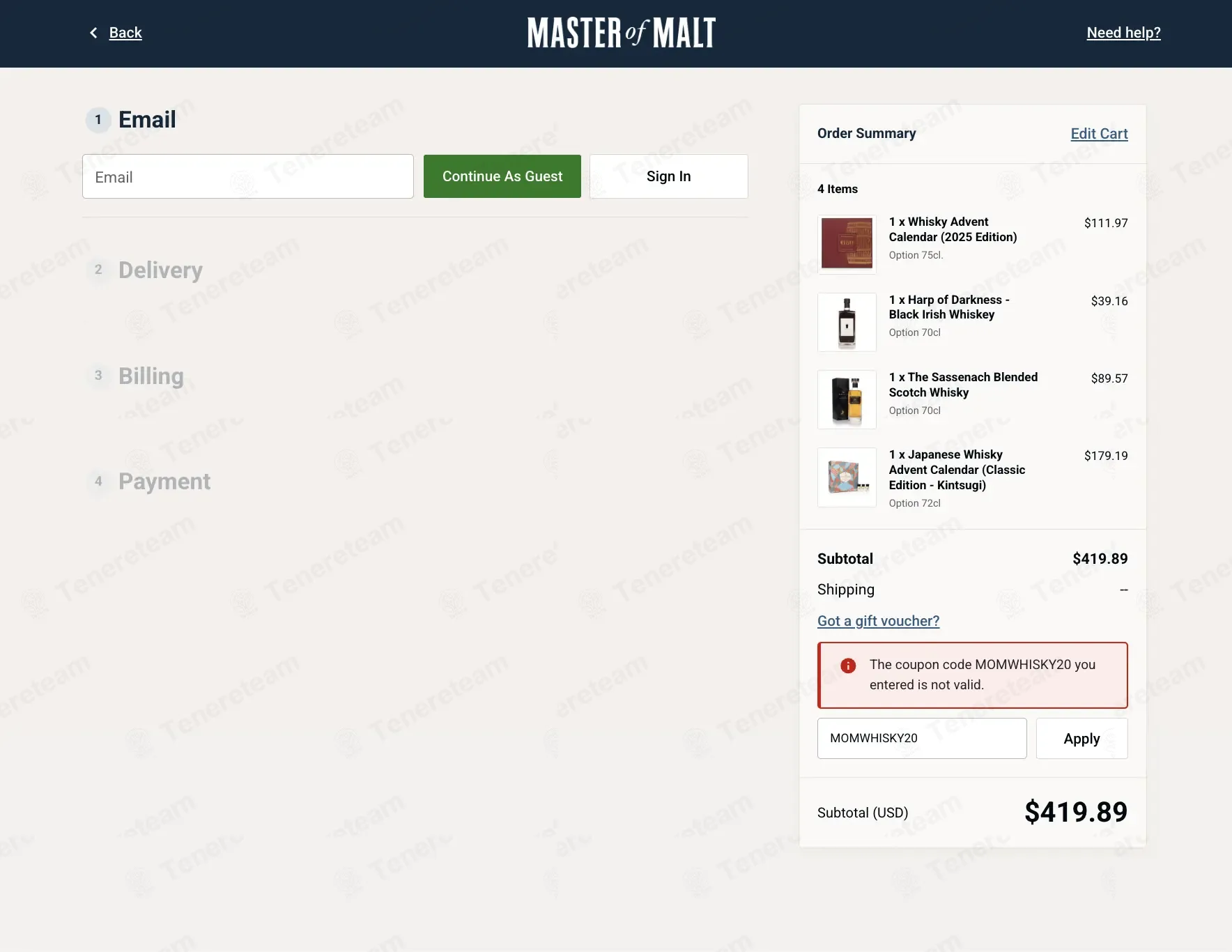Click the Sign In button

click(x=669, y=176)
